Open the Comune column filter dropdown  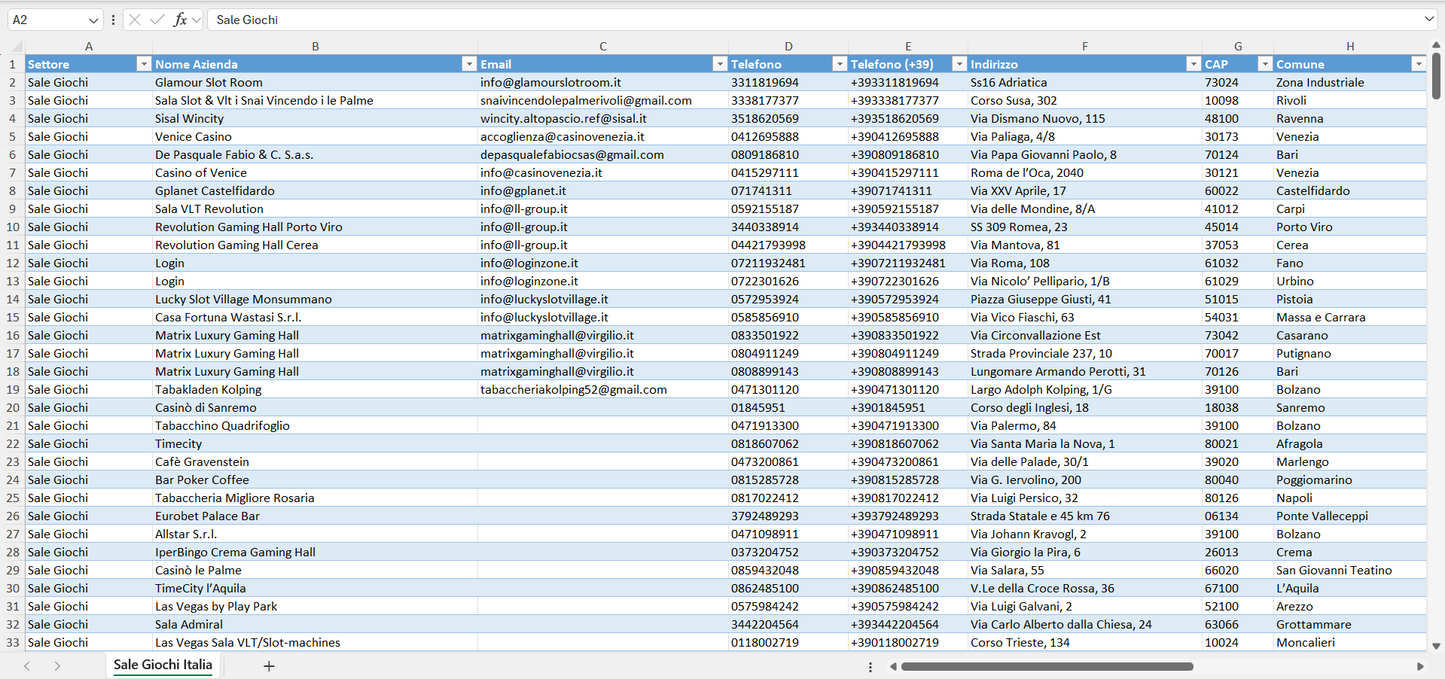1418,64
